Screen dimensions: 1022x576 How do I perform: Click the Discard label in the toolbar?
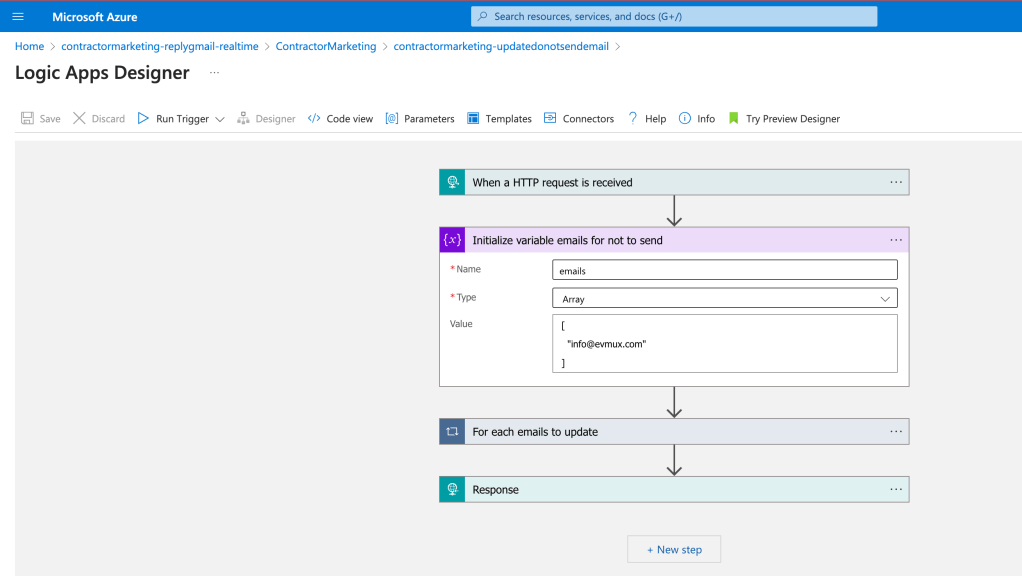pos(108,119)
